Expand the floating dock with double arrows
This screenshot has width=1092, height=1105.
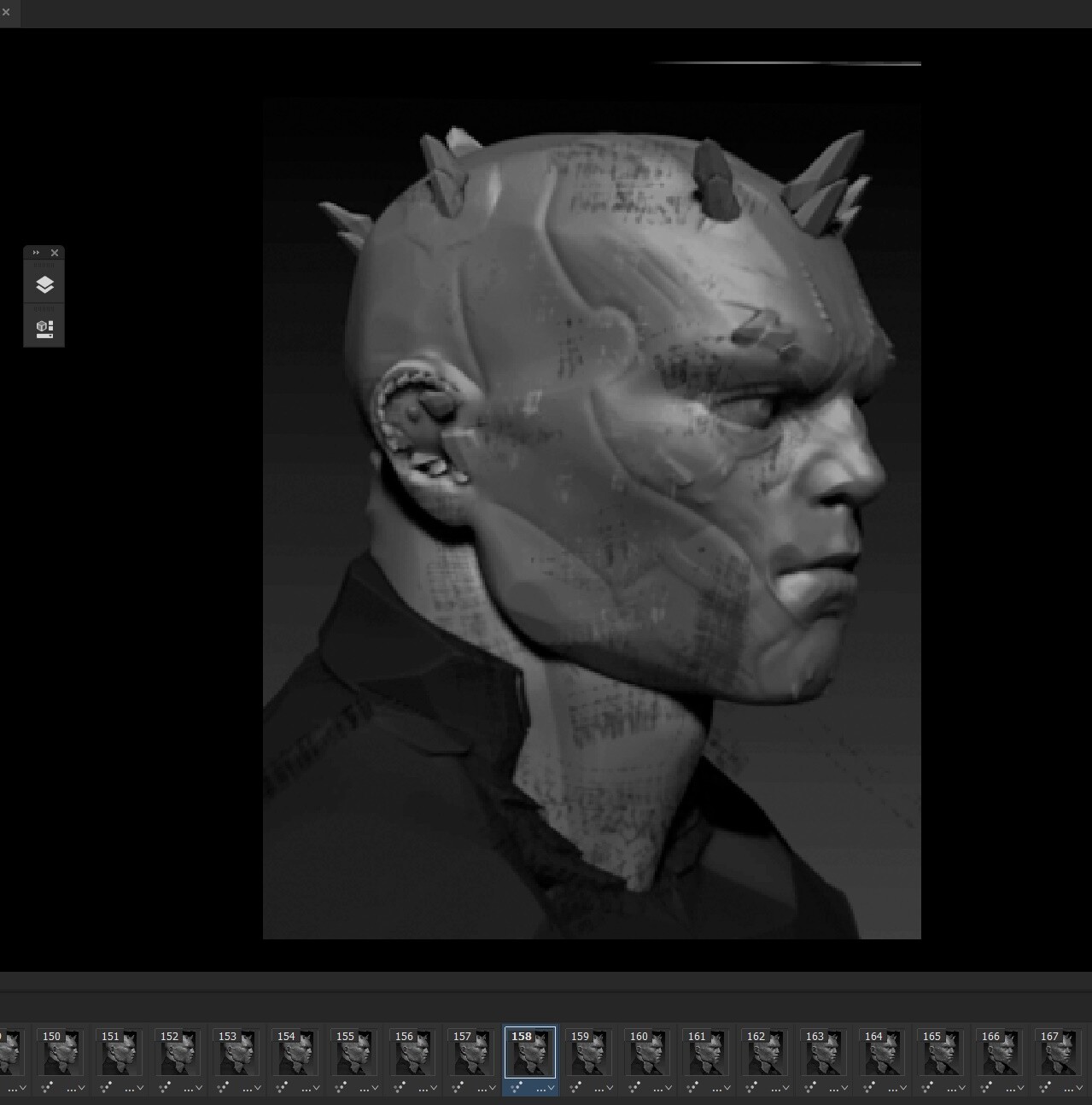pos(36,253)
